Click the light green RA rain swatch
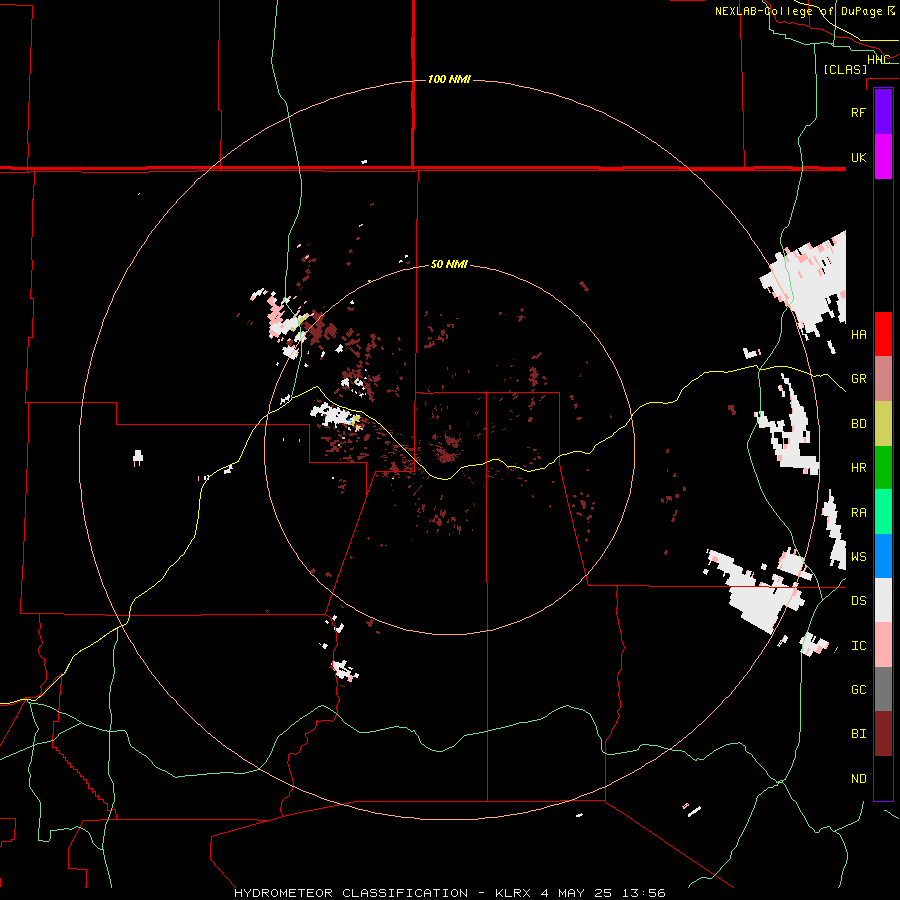This screenshot has width=900, height=900. pos(883,512)
